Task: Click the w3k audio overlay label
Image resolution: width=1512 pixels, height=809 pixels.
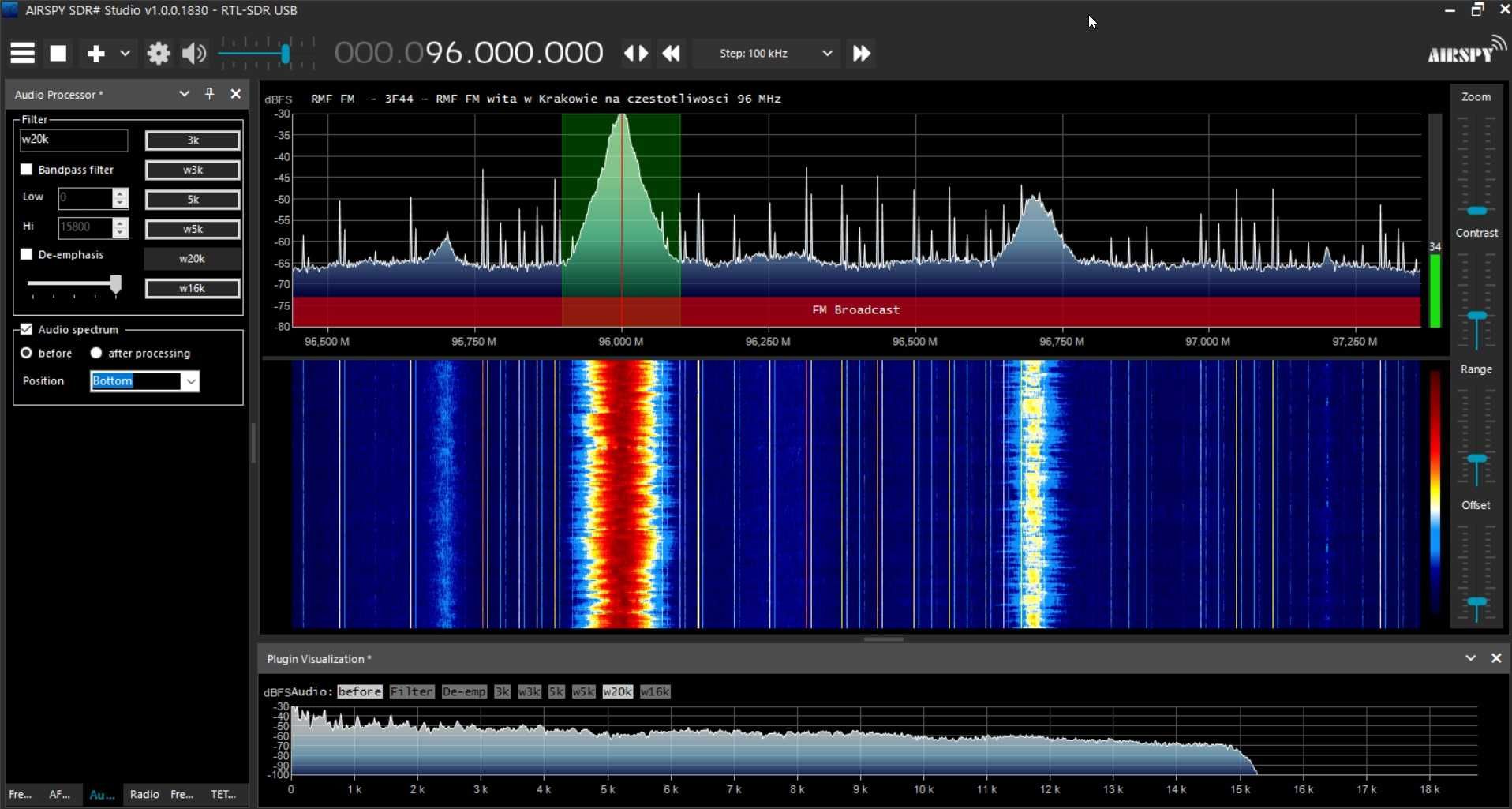Action: tap(530, 691)
